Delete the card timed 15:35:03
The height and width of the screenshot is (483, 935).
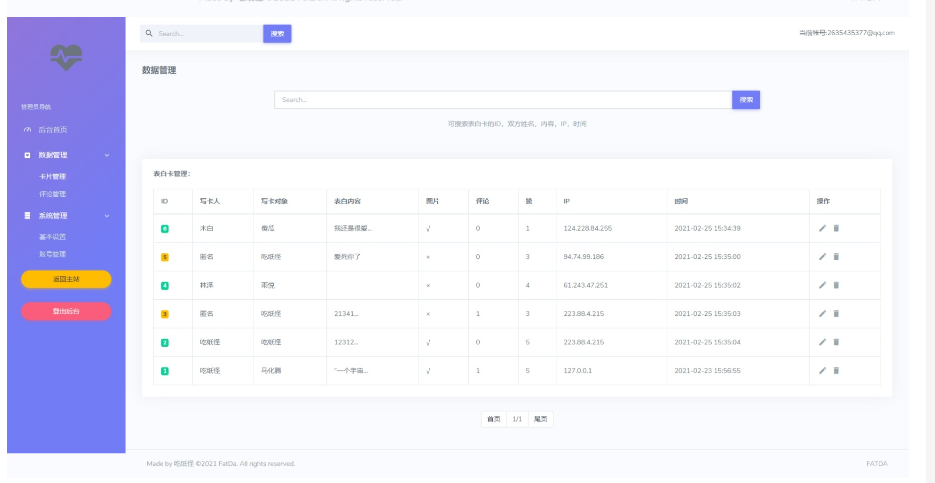pyautogui.click(x=836, y=314)
